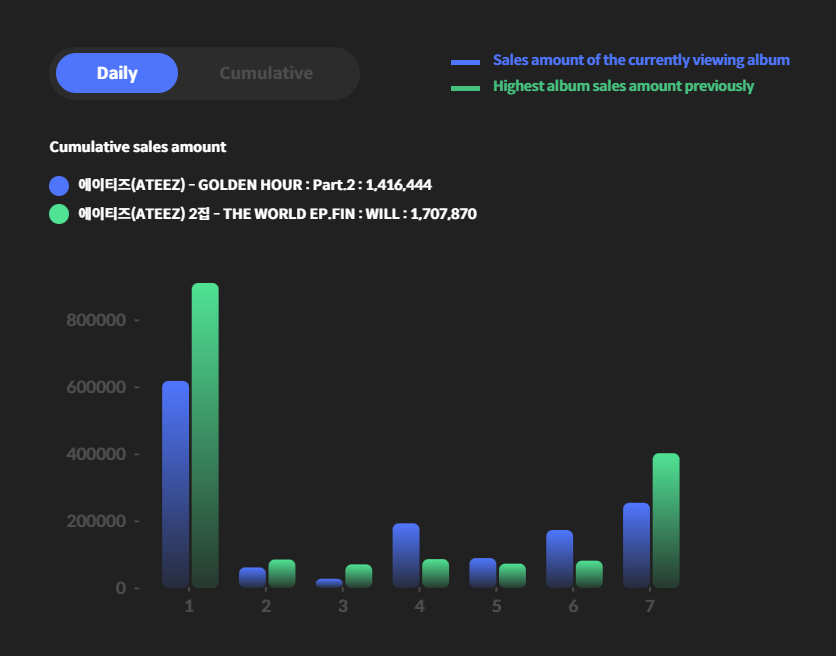Click the blue bar for day 5

click(x=483, y=573)
